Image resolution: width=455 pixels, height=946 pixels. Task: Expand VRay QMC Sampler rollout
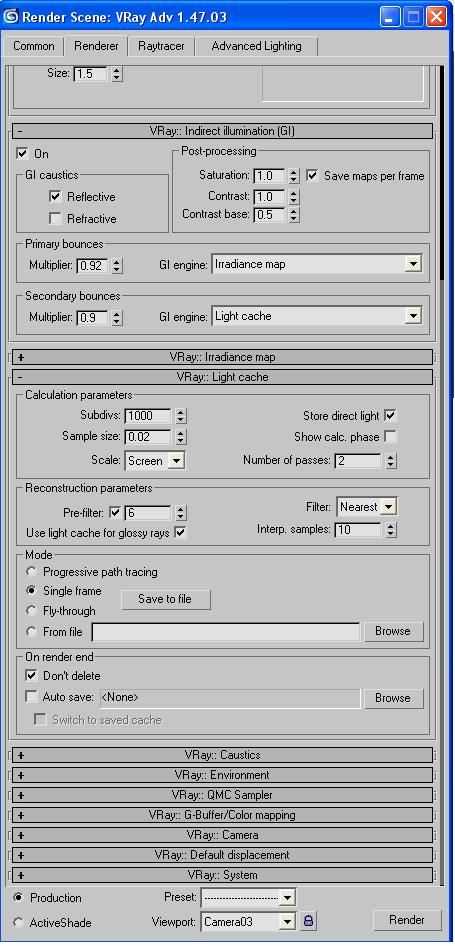click(x=222, y=795)
